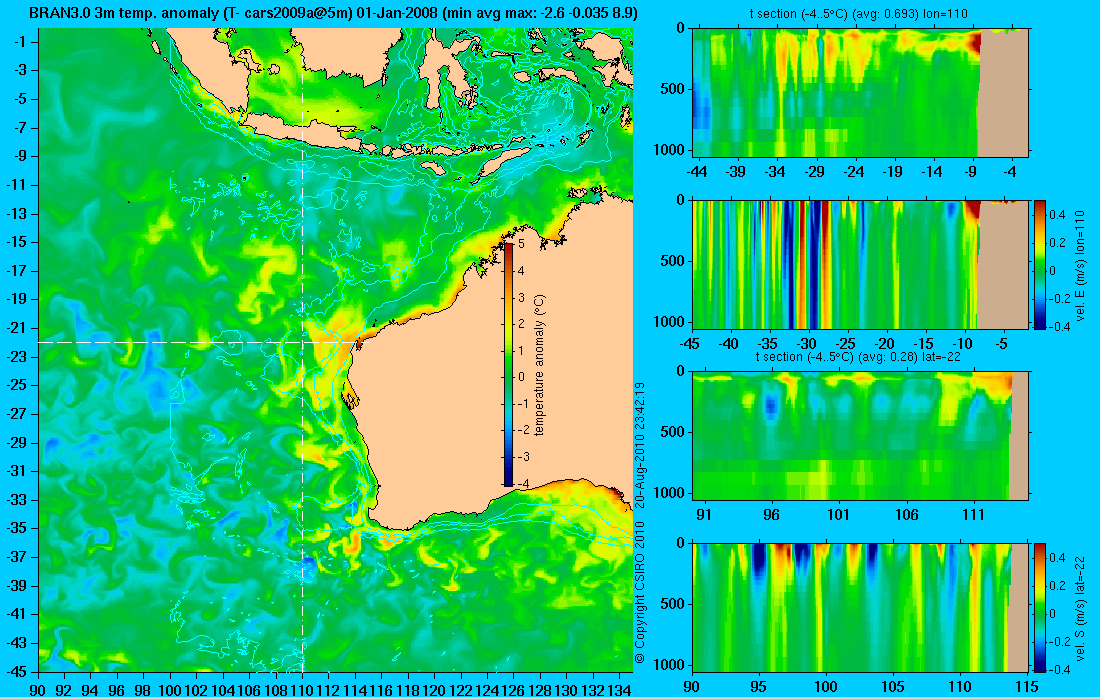Viewport: 1100px width, 700px height.
Task: Click '-4' on the temperature anomaly colorbar
Action: point(521,483)
